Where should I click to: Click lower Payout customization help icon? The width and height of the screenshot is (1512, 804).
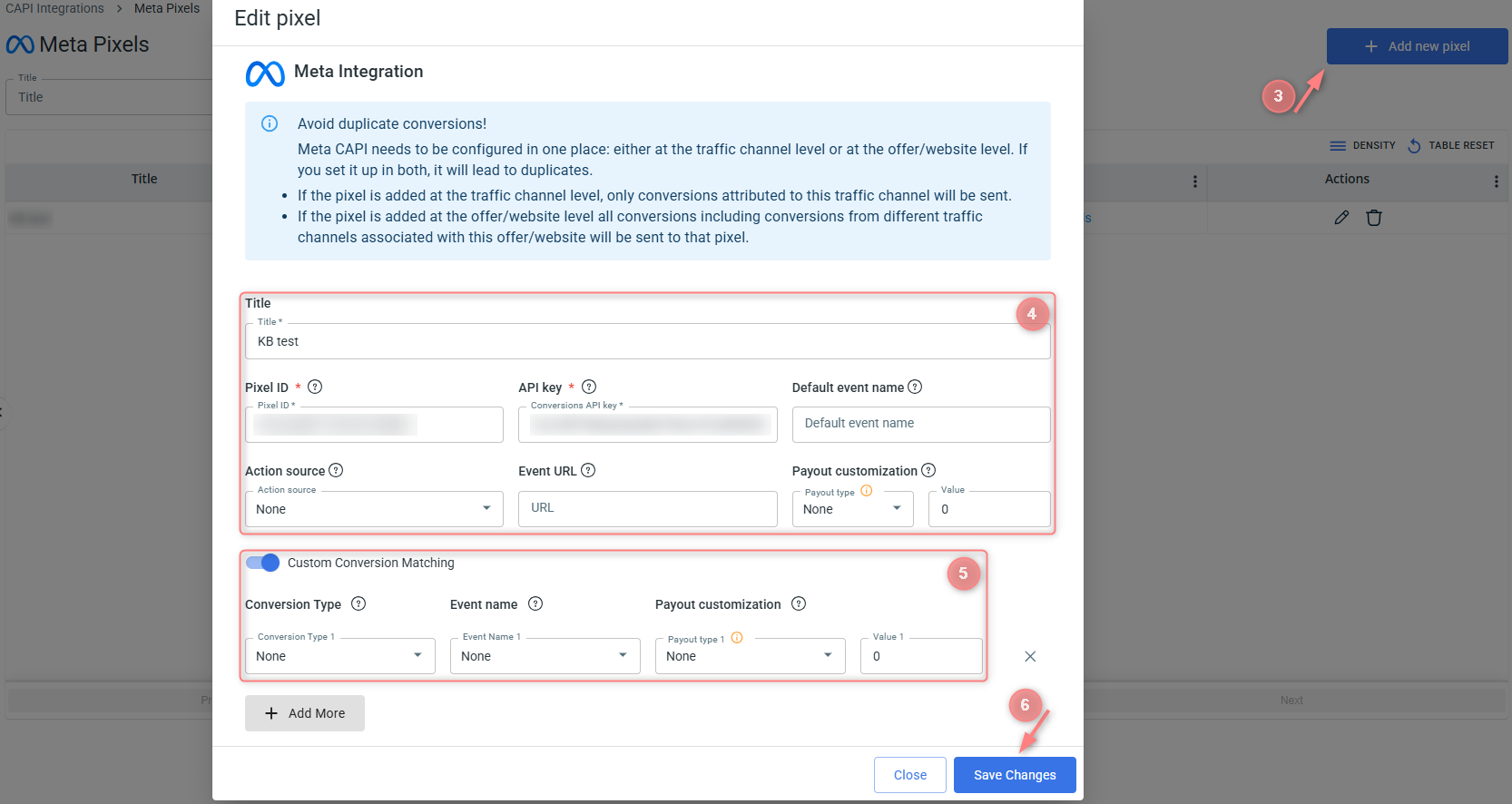[799, 603]
